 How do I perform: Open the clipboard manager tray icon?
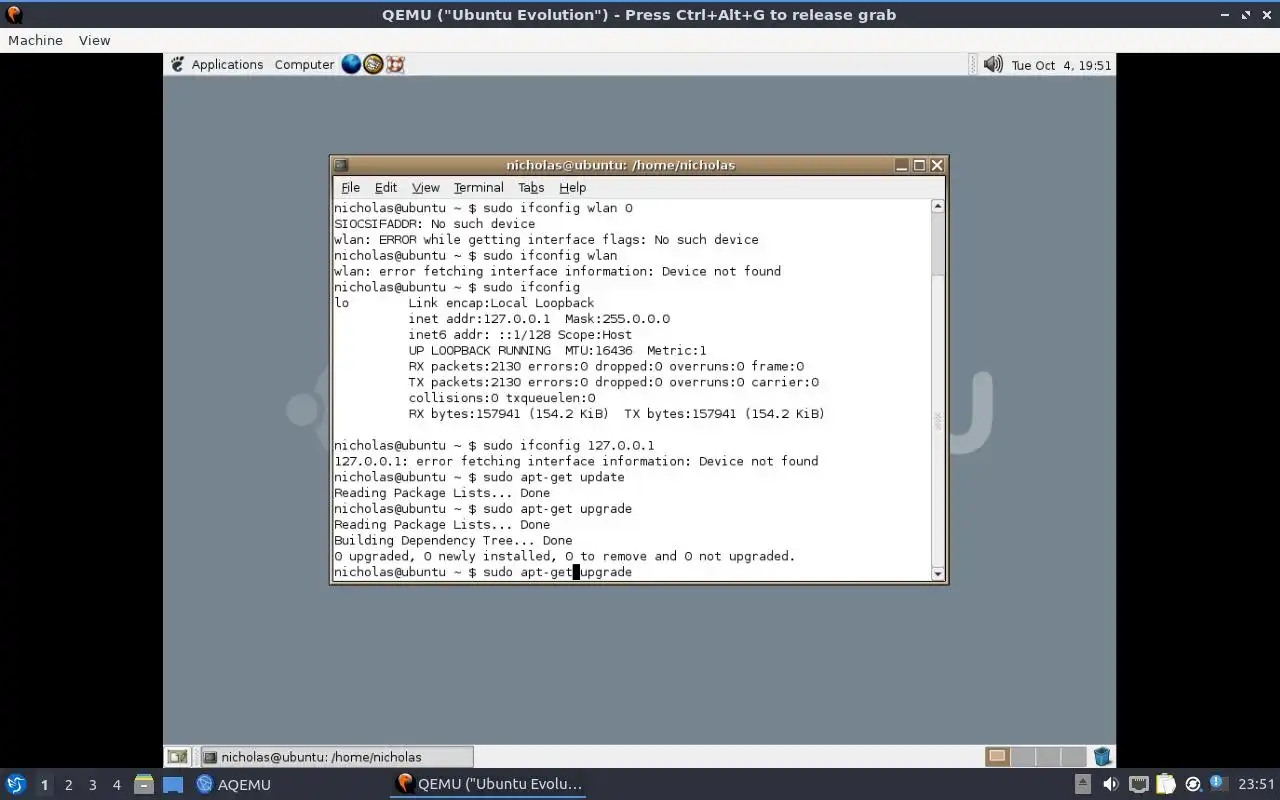click(1165, 784)
